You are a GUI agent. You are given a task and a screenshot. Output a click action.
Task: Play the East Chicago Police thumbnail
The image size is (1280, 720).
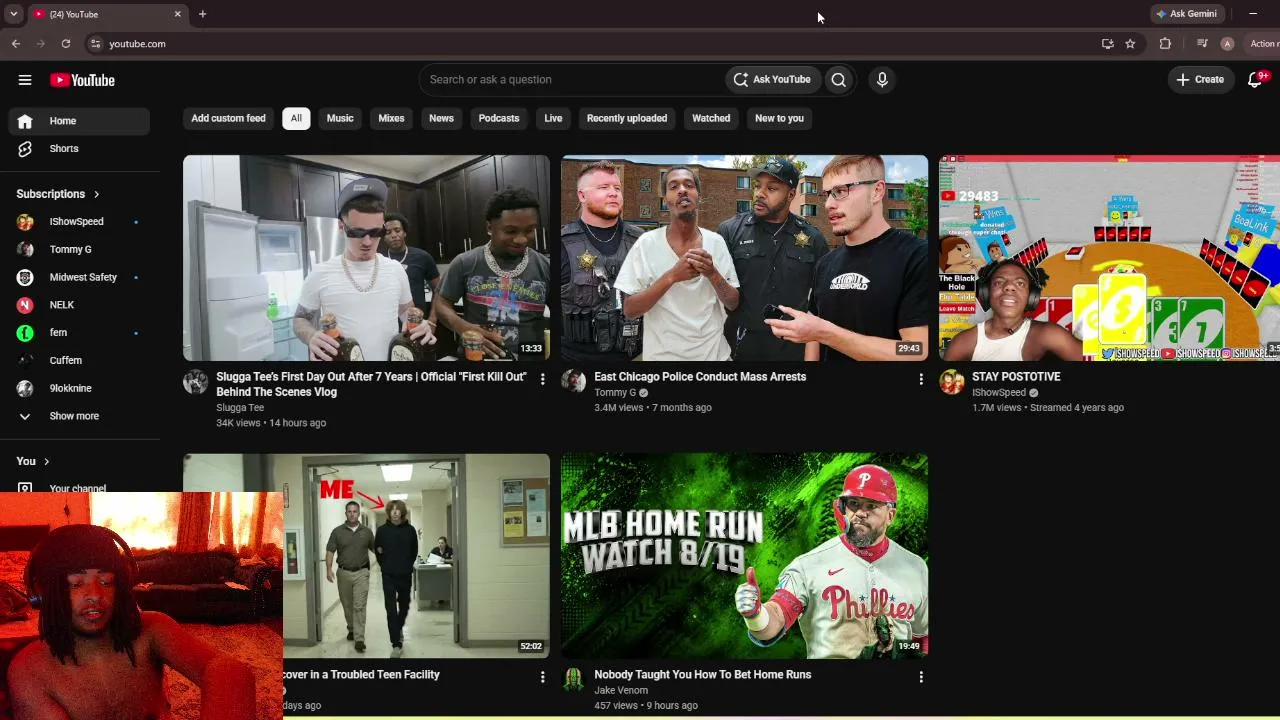[744, 258]
